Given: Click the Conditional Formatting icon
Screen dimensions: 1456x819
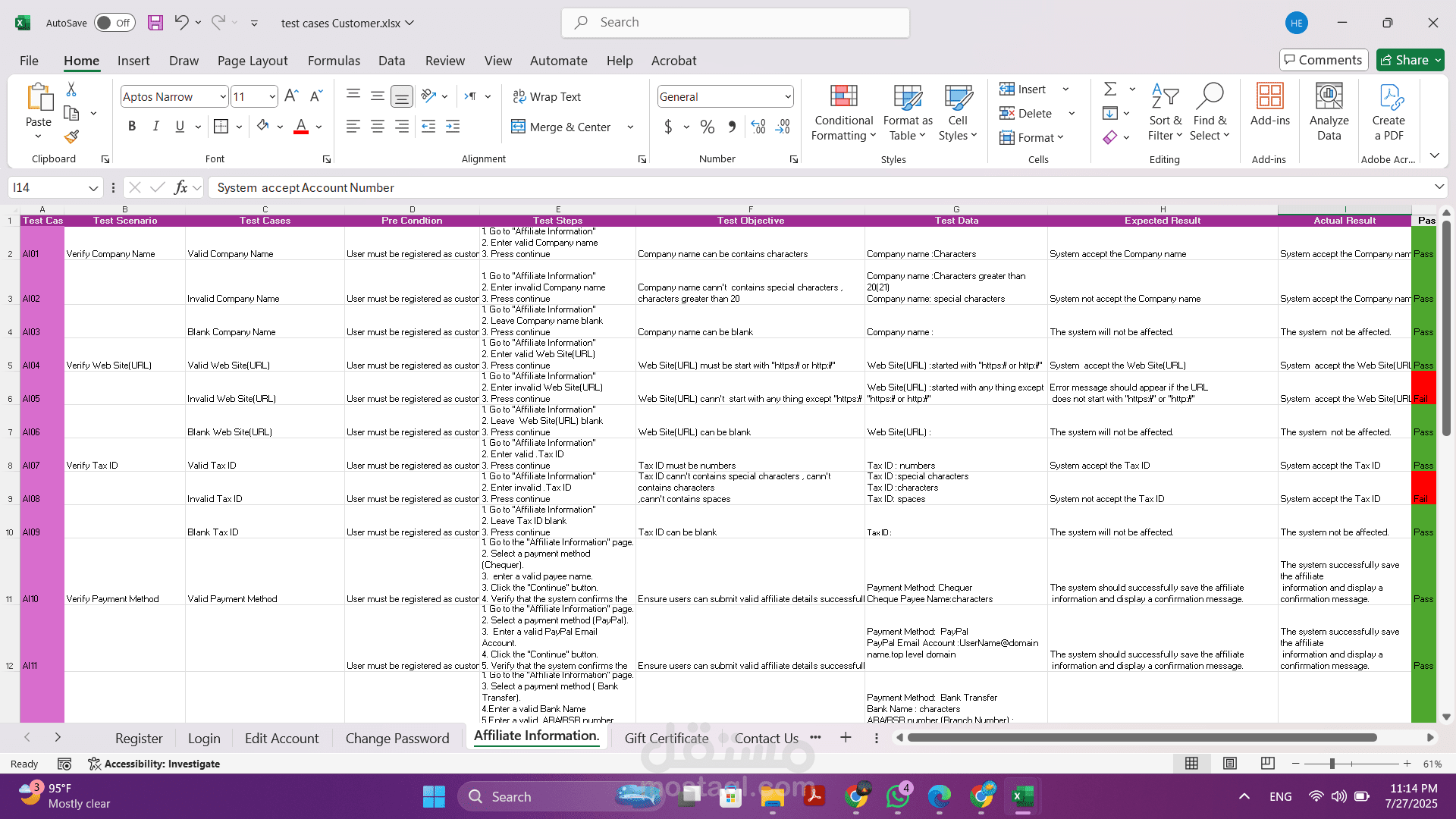Looking at the screenshot, I should click(x=843, y=97).
